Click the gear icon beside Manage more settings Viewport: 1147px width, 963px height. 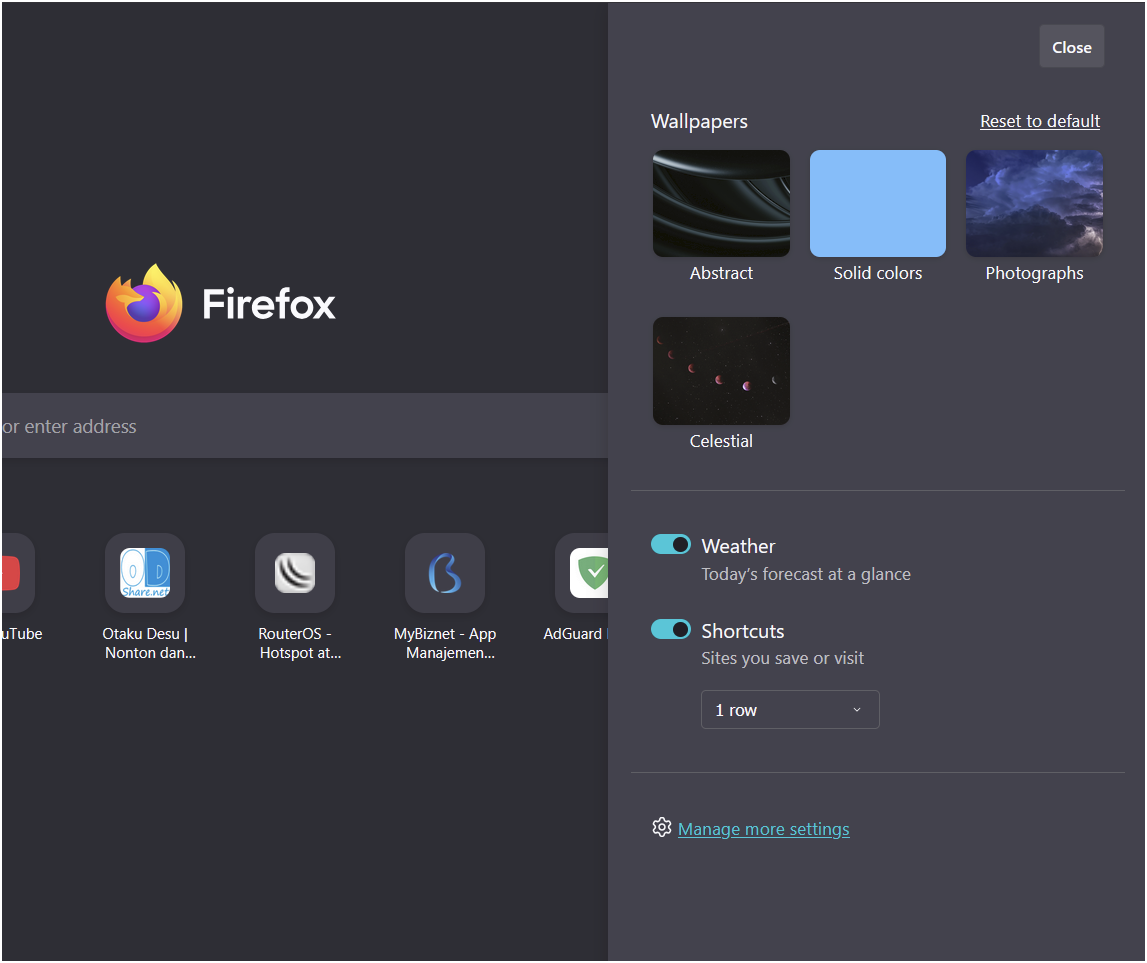point(661,828)
